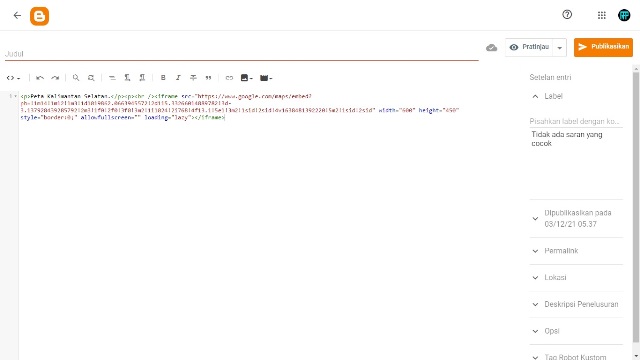Focus the Judul title field
640x360 pixels.
coord(241,54)
